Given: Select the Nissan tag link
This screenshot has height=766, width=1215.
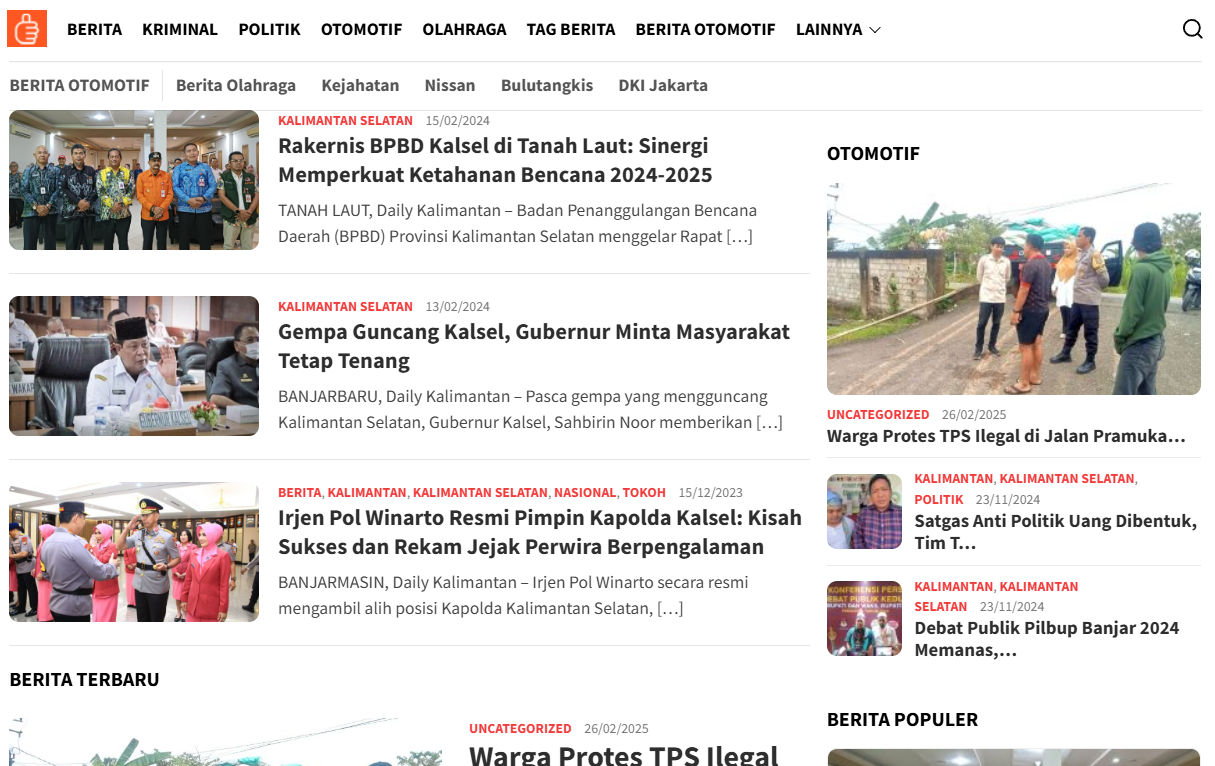Looking at the screenshot, I should (x=450, y=85).
